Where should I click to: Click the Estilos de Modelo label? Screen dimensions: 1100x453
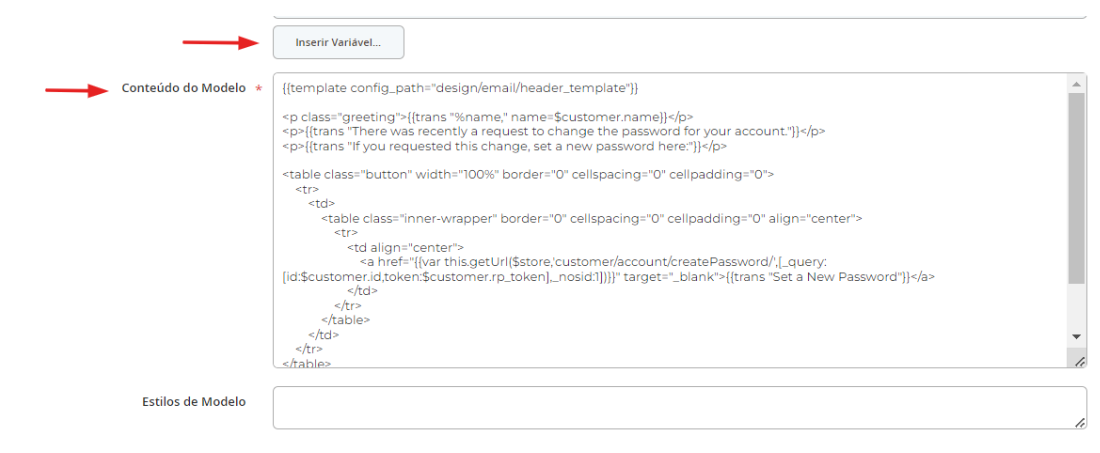(194, 402)
